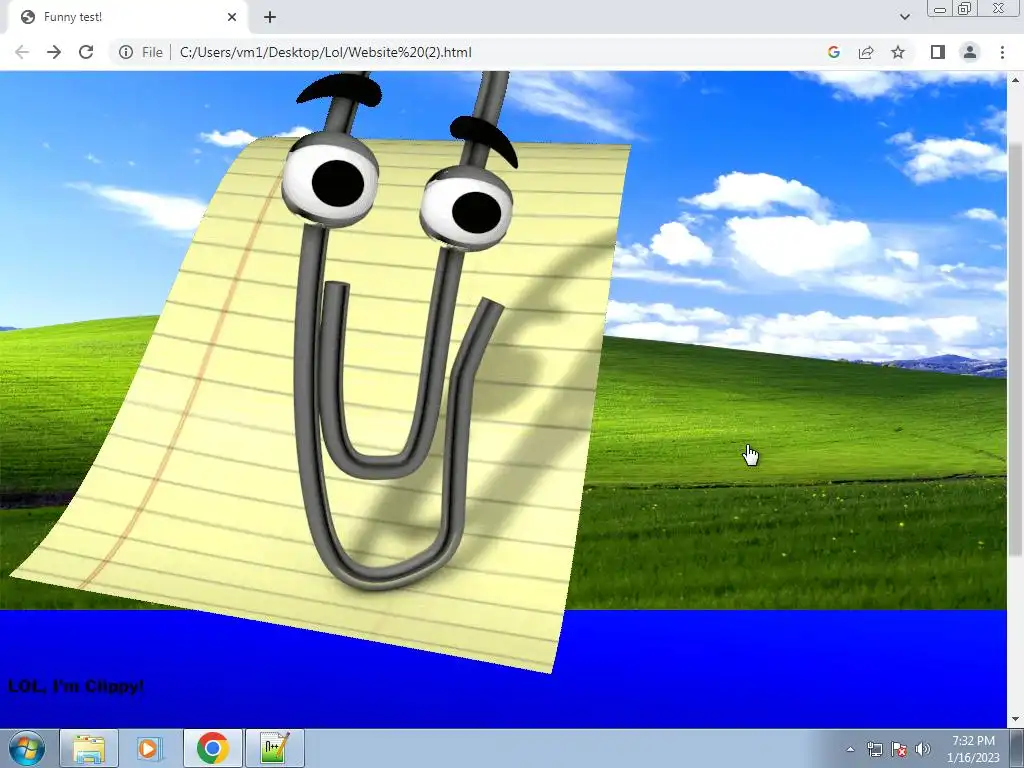Close the Chrome window
The width and height of the screenshot is (1024, 768).
(999, 8)
